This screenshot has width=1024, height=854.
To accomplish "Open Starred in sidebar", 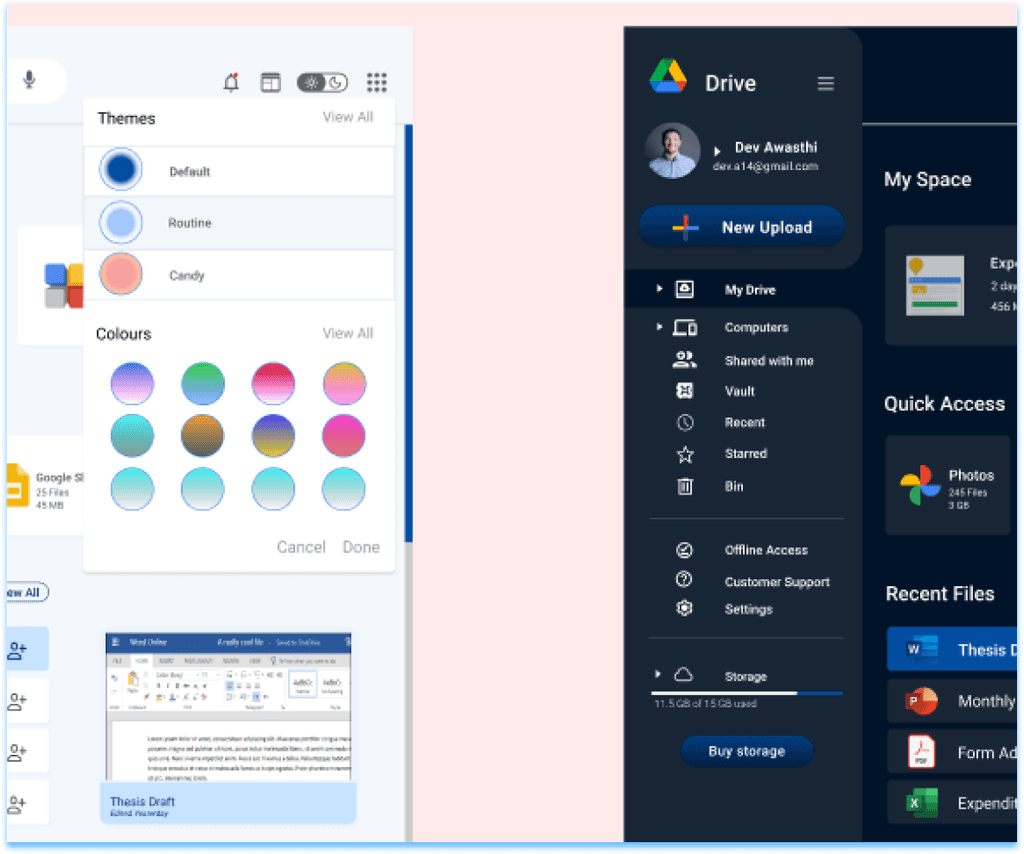I will (x=746, y=453).
